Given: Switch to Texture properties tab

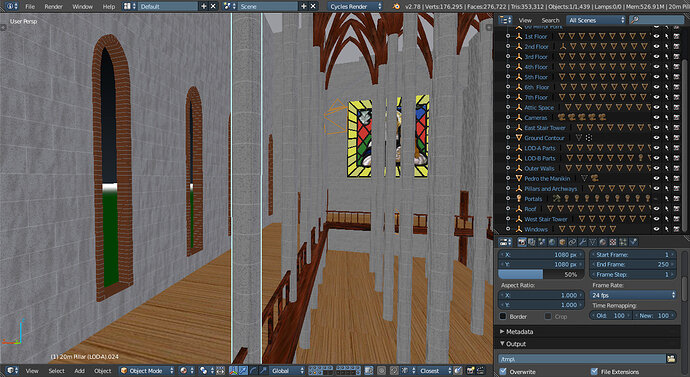Looking at the screenshot, I should [x=613, y=242].
